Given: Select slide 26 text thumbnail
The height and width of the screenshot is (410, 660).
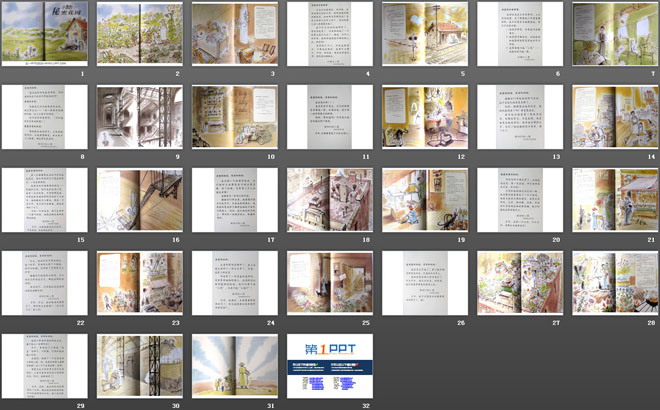Looking at the screenshot, I should 425,283.
